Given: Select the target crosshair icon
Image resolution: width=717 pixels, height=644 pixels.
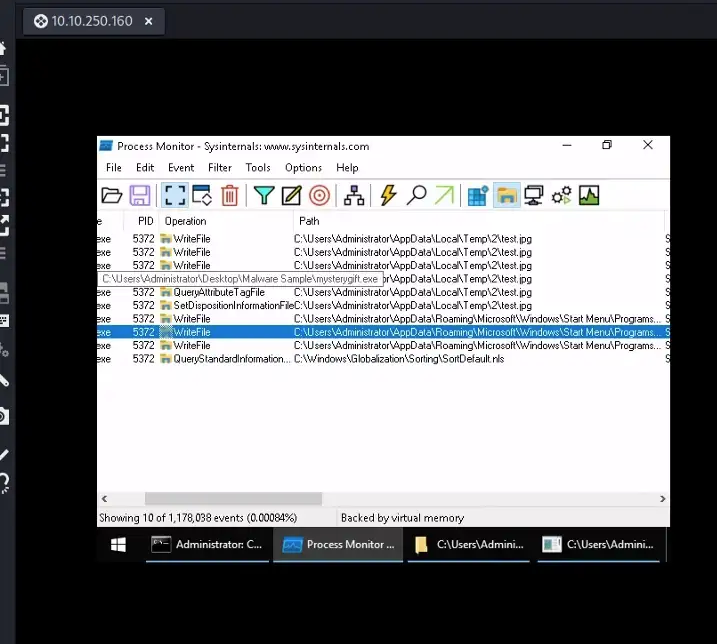Looking at the screenshot, I should pos(319,196).
